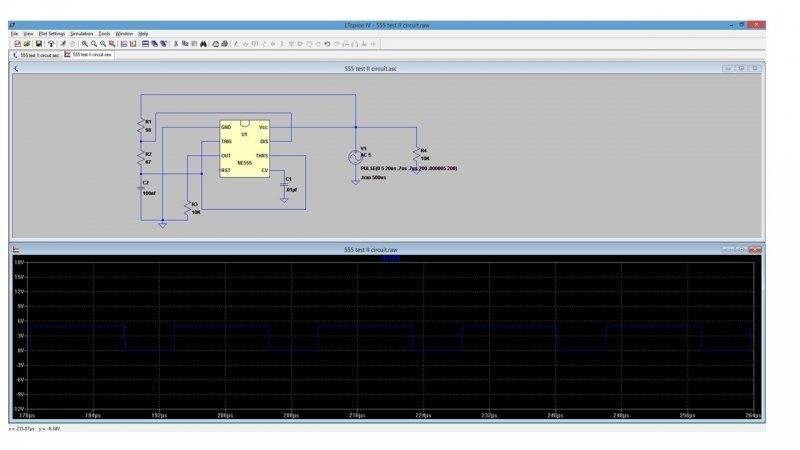Select capacitor C1 near the CV pin
The width and height of the screenshot is (800, 450).
point(284,185)
